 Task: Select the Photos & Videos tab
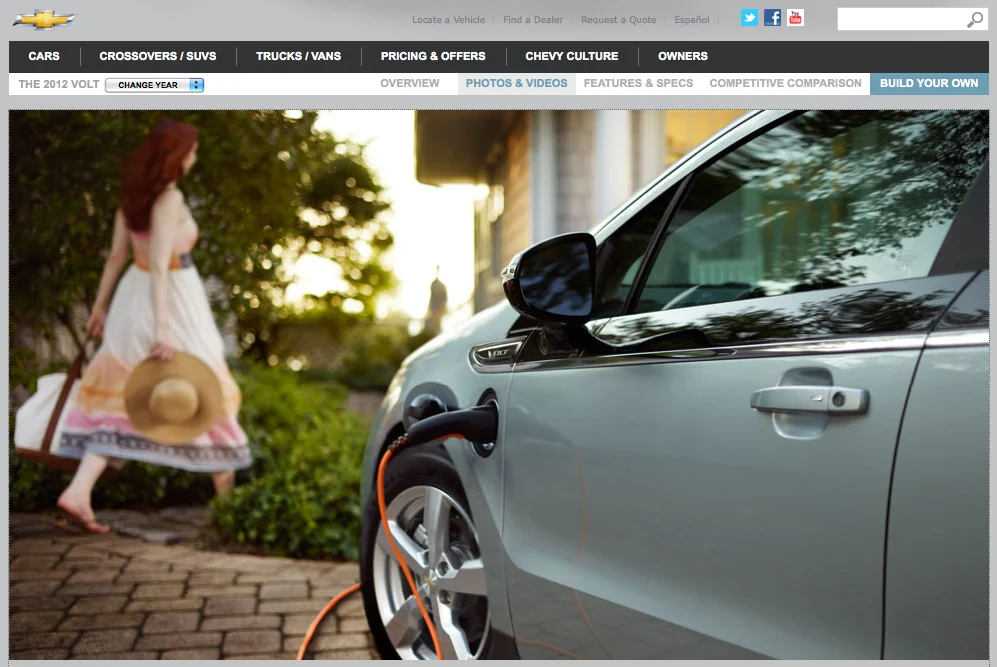(516, 83)
